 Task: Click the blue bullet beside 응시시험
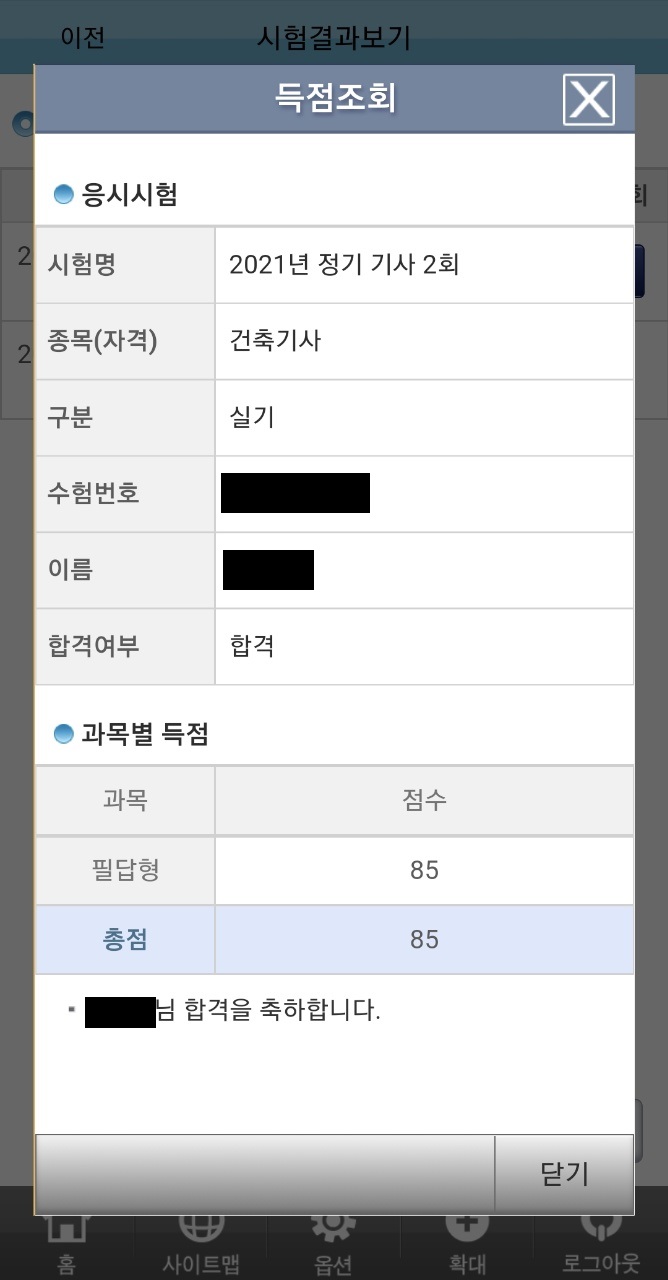(x=63, y=194)
